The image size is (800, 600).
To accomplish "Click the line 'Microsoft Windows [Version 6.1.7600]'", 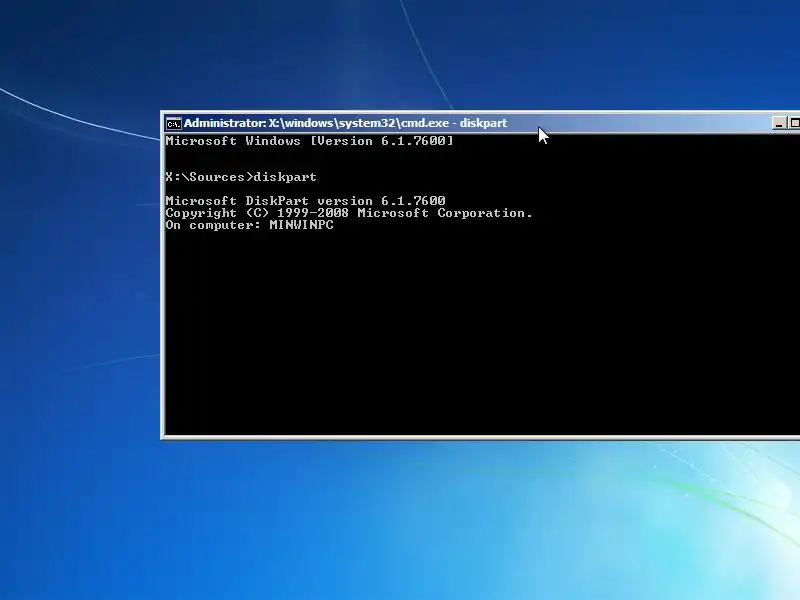I will coord(309,141).
